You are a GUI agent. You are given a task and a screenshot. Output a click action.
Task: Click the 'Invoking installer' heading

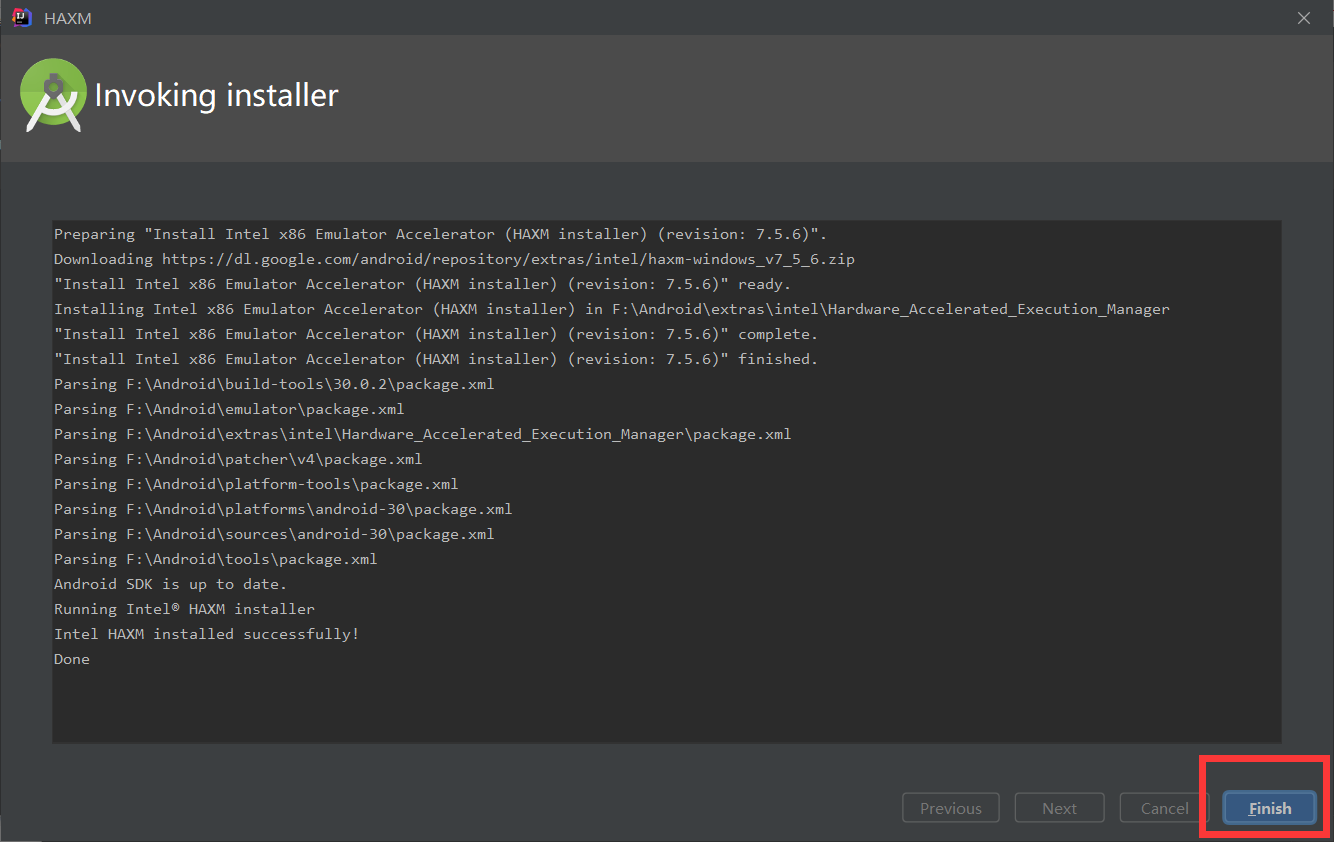216,96
